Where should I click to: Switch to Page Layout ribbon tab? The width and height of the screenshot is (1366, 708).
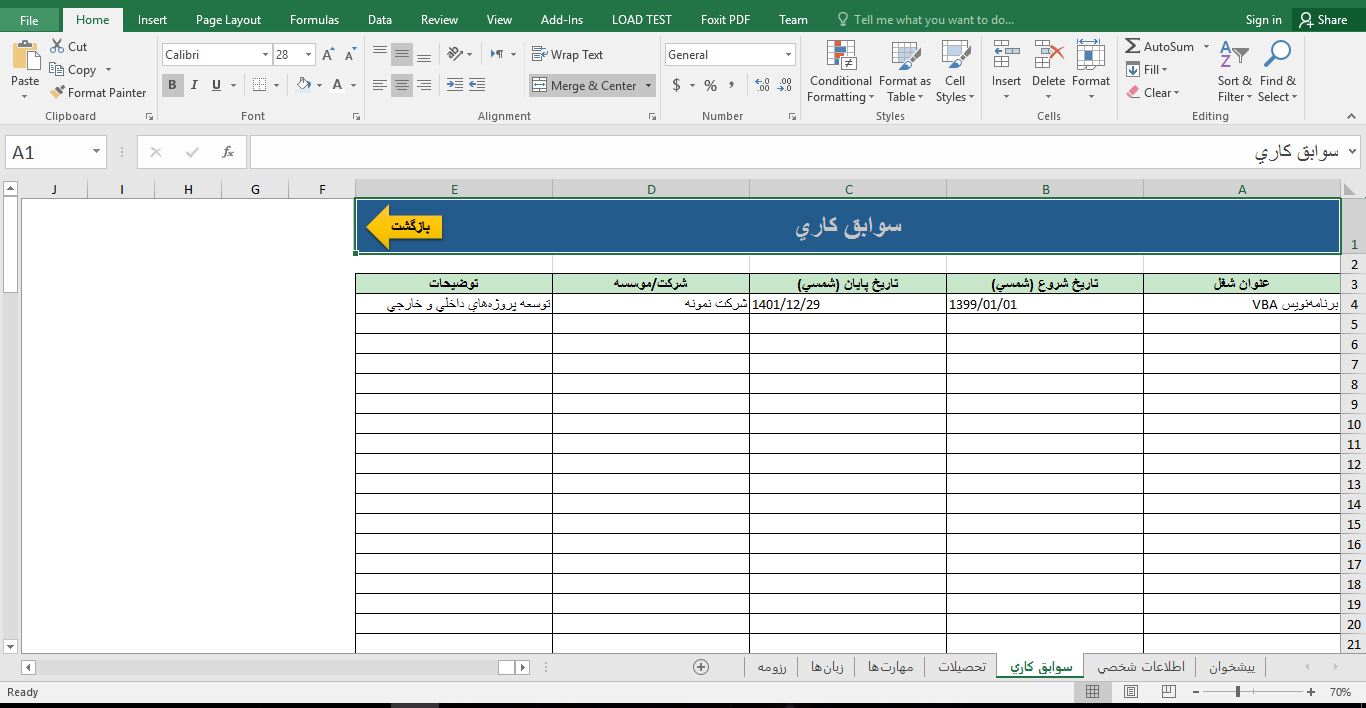pyautogui.click(x=228, y=19)
